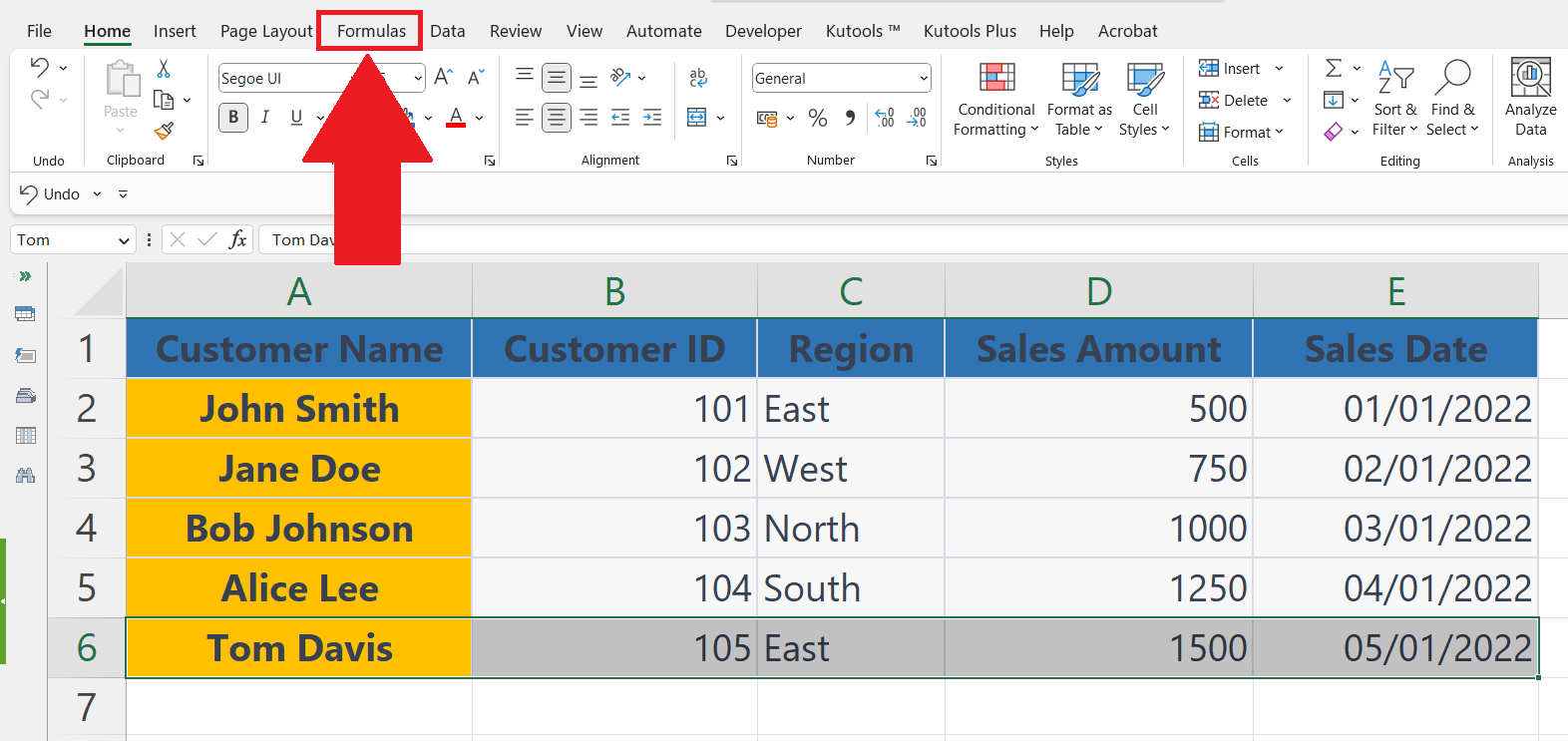1568x741 pixels.
Task: Toggle Italic formatting
Action: 265,117
